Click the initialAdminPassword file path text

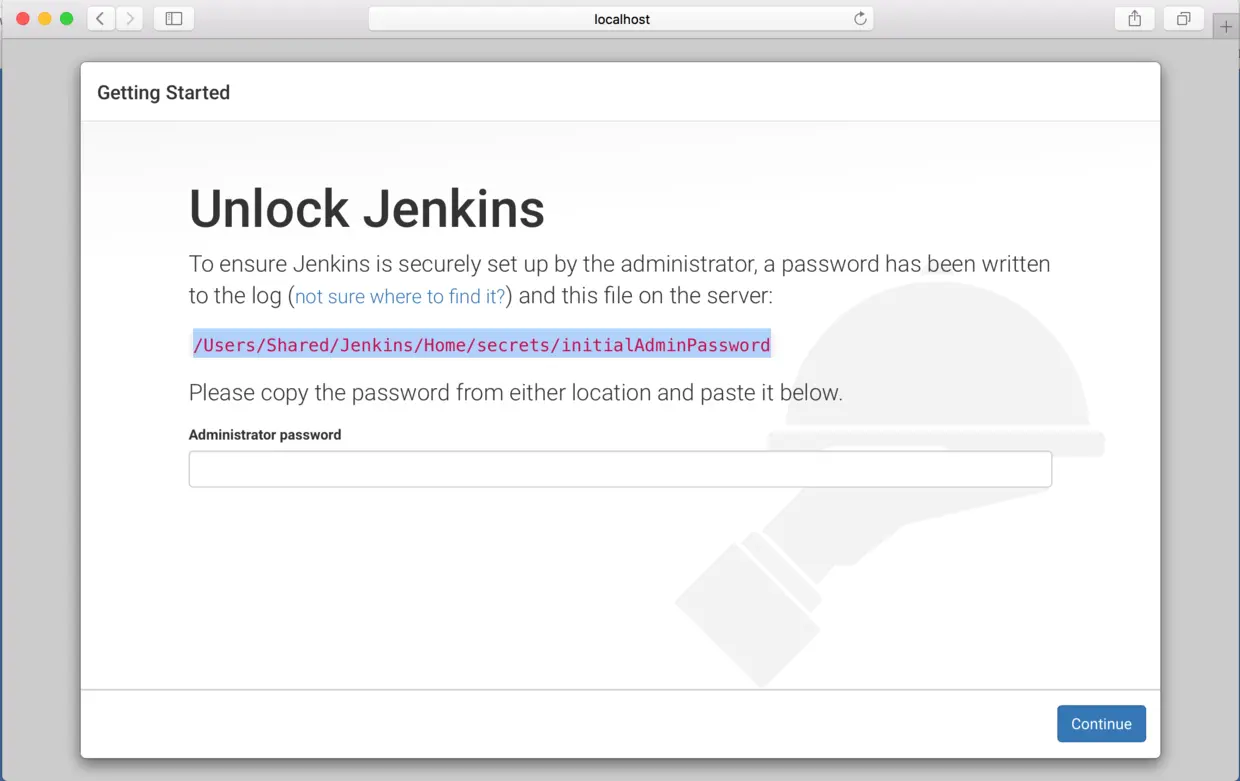[x=481, y=345]
